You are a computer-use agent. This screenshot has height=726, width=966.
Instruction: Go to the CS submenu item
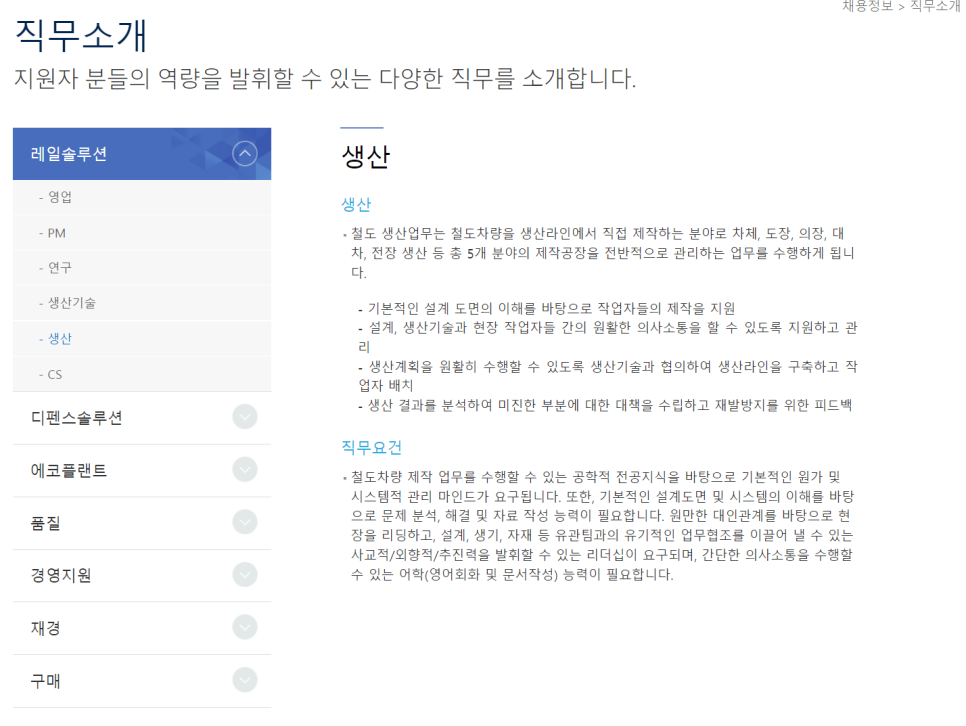click(55, 374)
